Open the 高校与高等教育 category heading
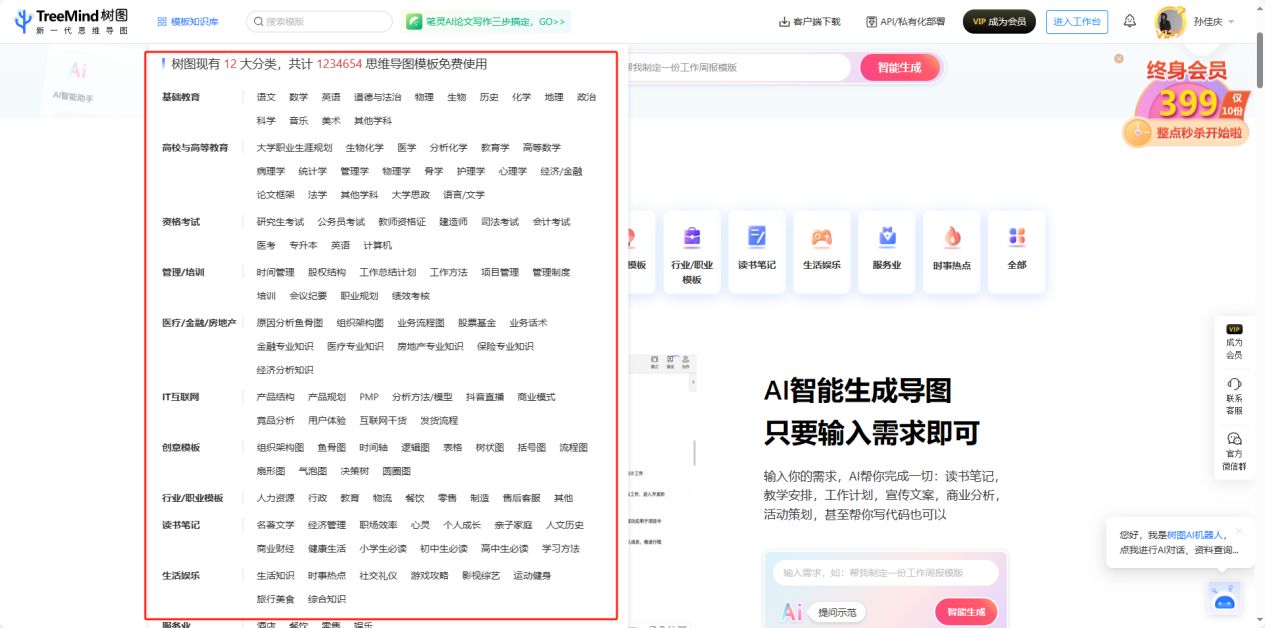The height and width of the screenshot is (628, 1265). click(195, 147)
